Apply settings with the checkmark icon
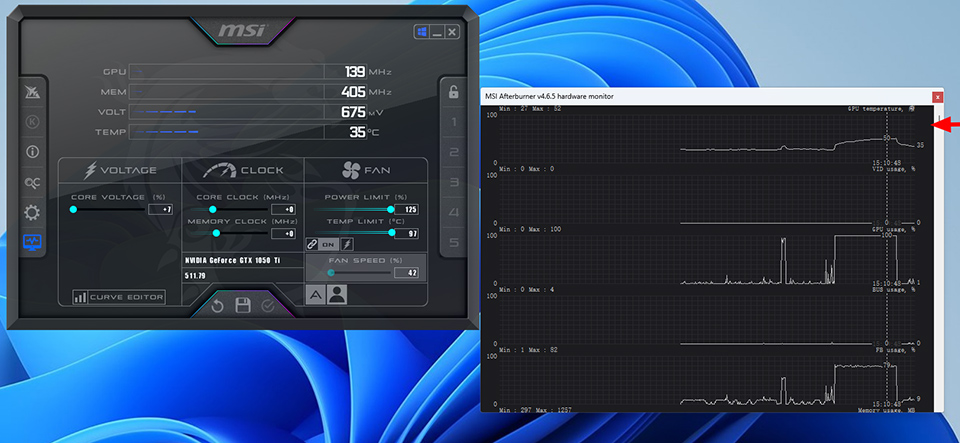The height and width of the screenshot is (443, 960). [x=267, y=305]
